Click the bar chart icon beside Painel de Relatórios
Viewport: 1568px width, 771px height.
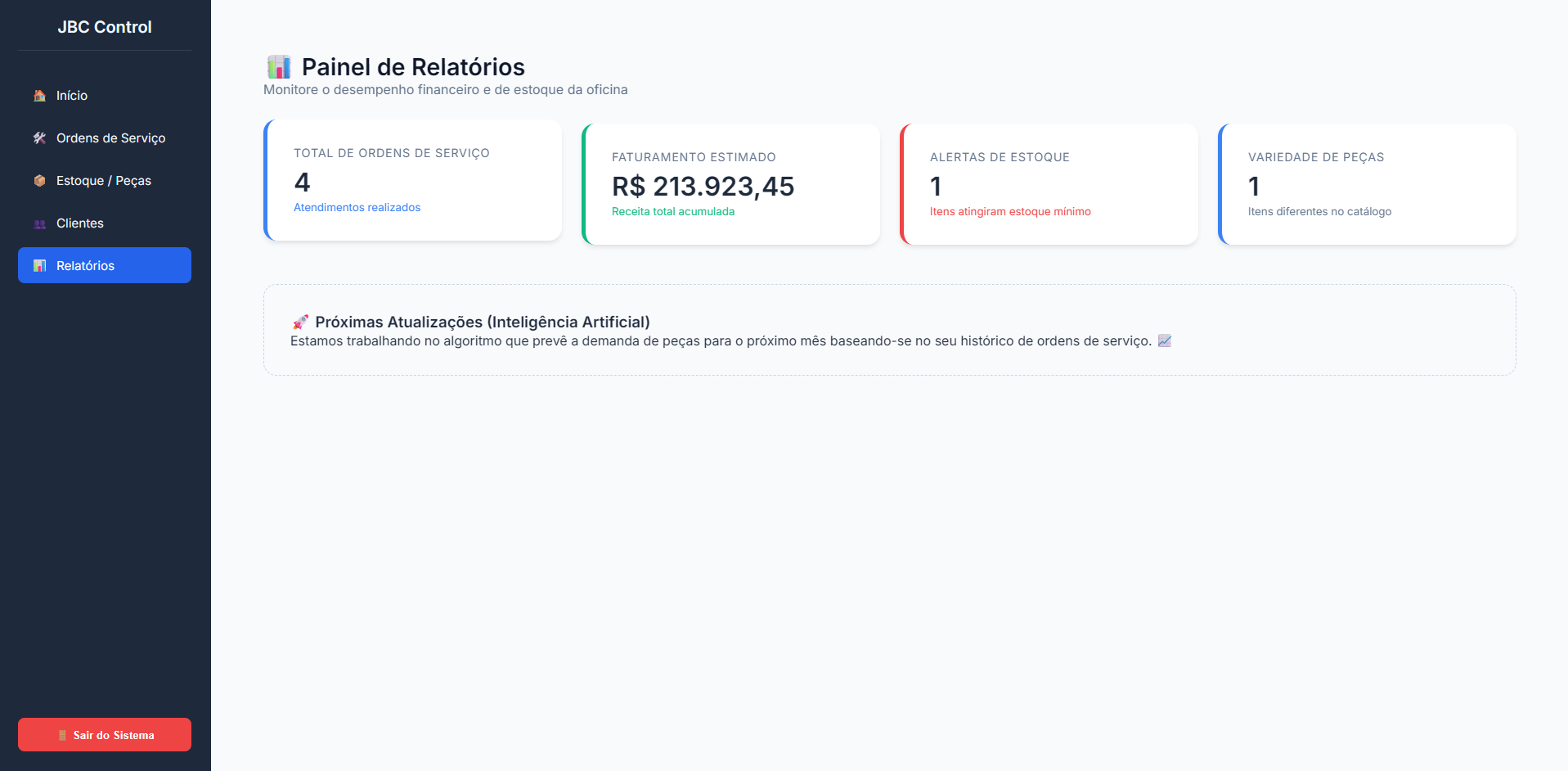278,66
